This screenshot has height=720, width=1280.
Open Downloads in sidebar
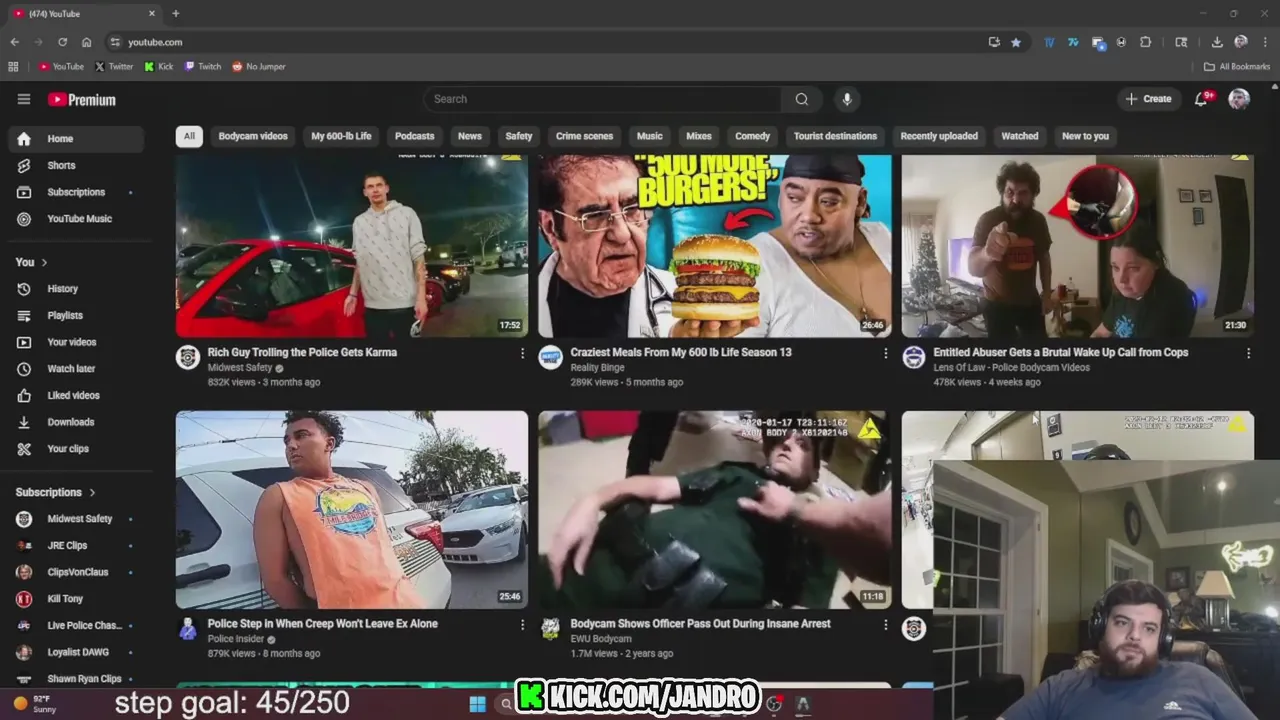(x=76, y=422)
